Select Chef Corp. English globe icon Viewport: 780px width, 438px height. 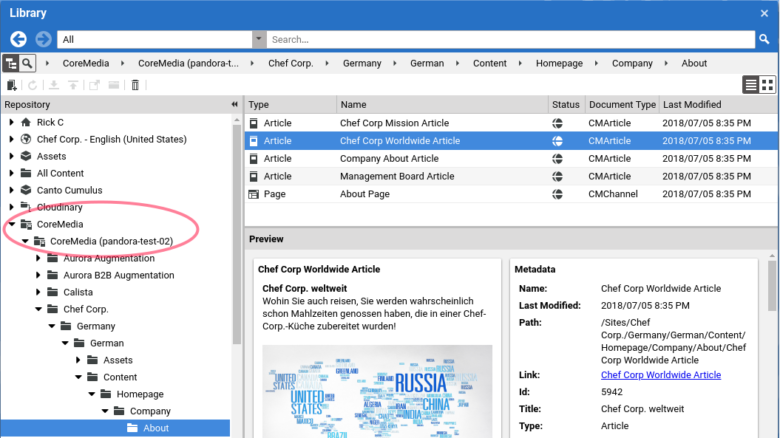coord(26,139)
